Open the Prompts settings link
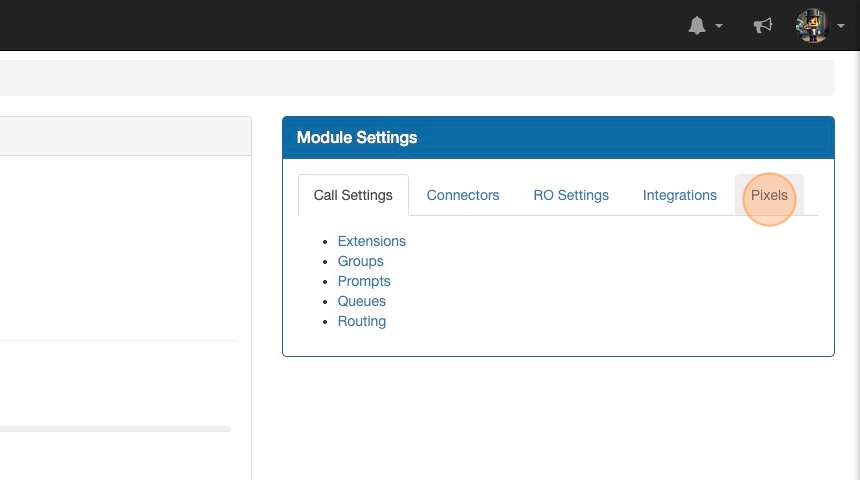The height and width of the screenshot is (480, 860). (x=364, y=281)
